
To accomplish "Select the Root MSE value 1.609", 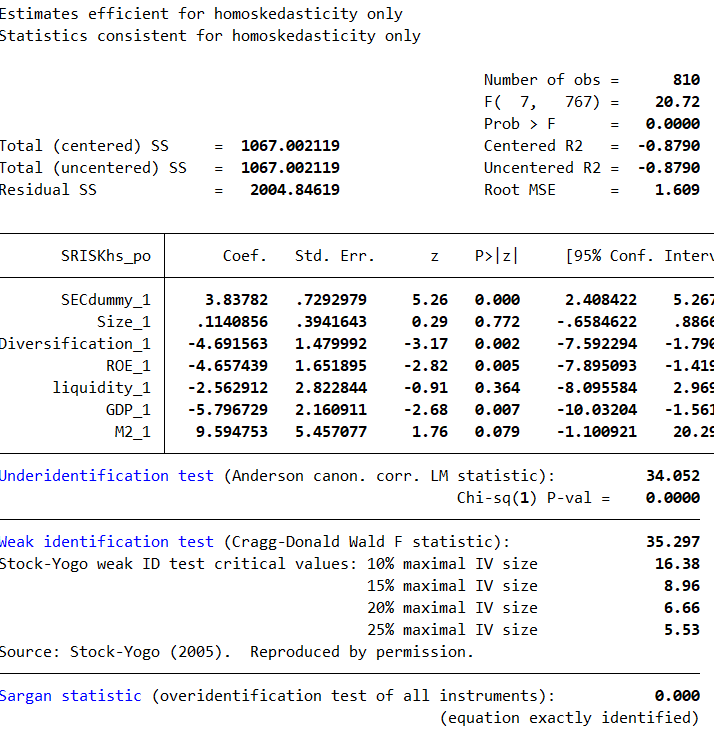I will tap(677, 190).
